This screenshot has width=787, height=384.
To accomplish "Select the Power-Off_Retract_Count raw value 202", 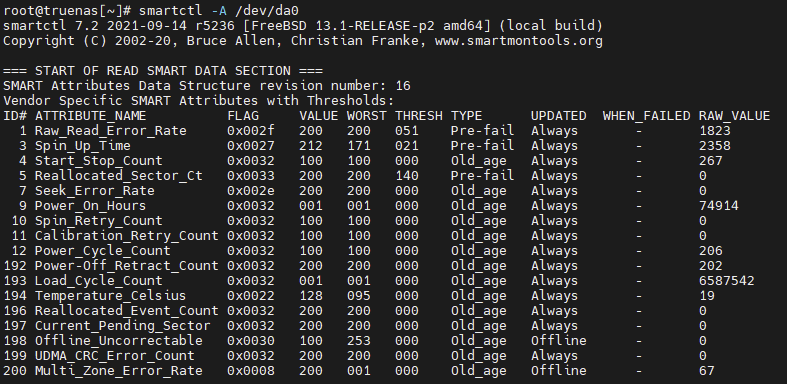I will [x=711, y=266].
